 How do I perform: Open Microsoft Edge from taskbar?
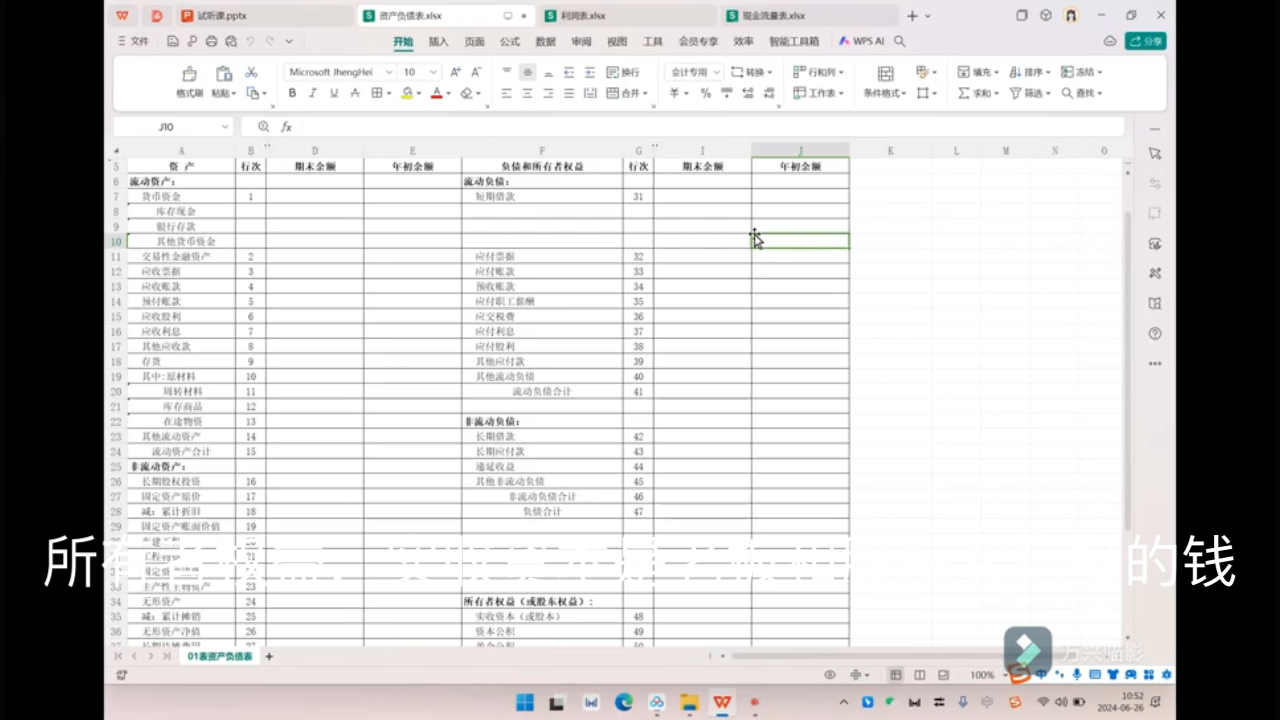point(624,702)
